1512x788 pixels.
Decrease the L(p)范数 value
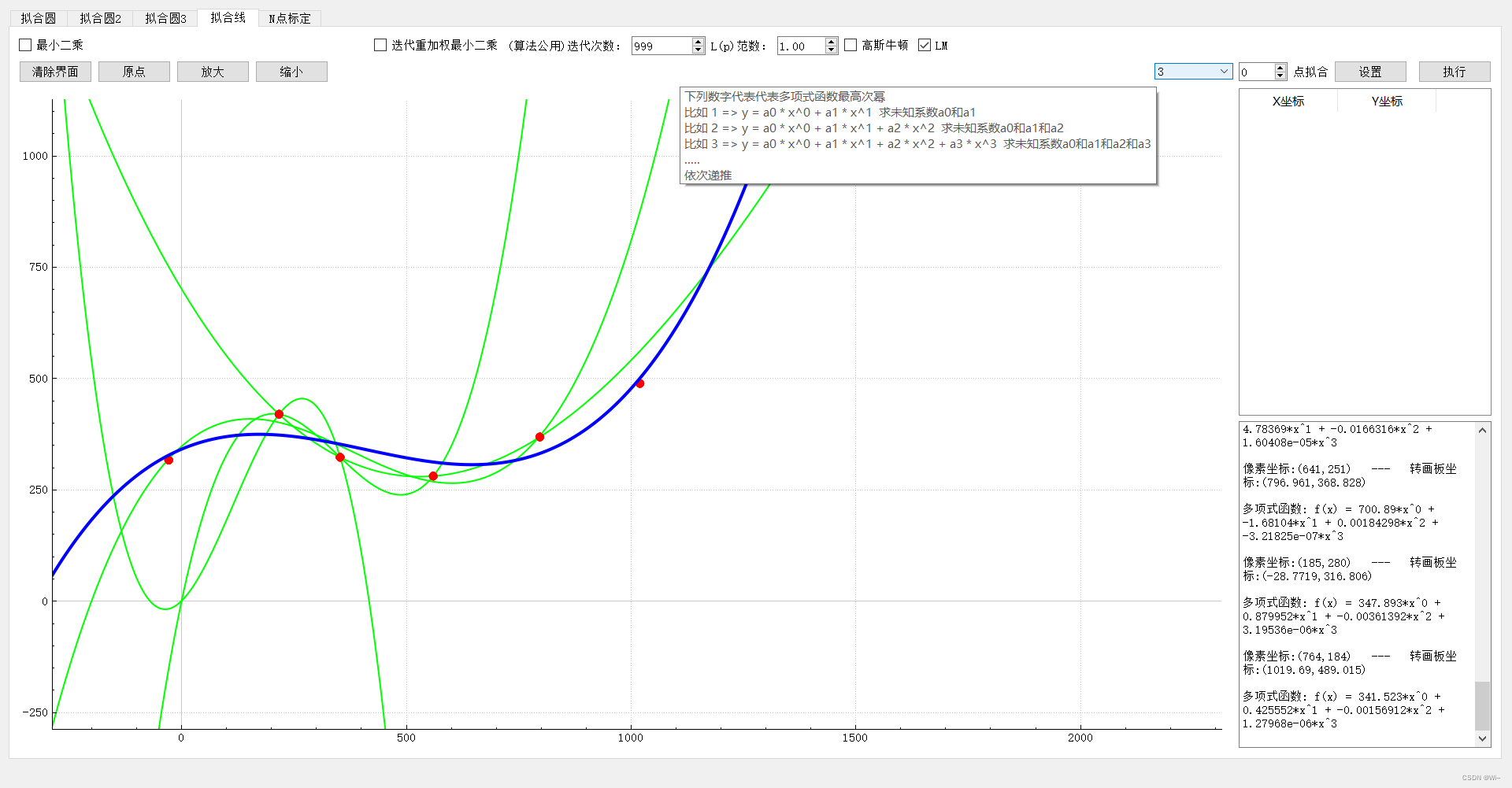[832, 50]
